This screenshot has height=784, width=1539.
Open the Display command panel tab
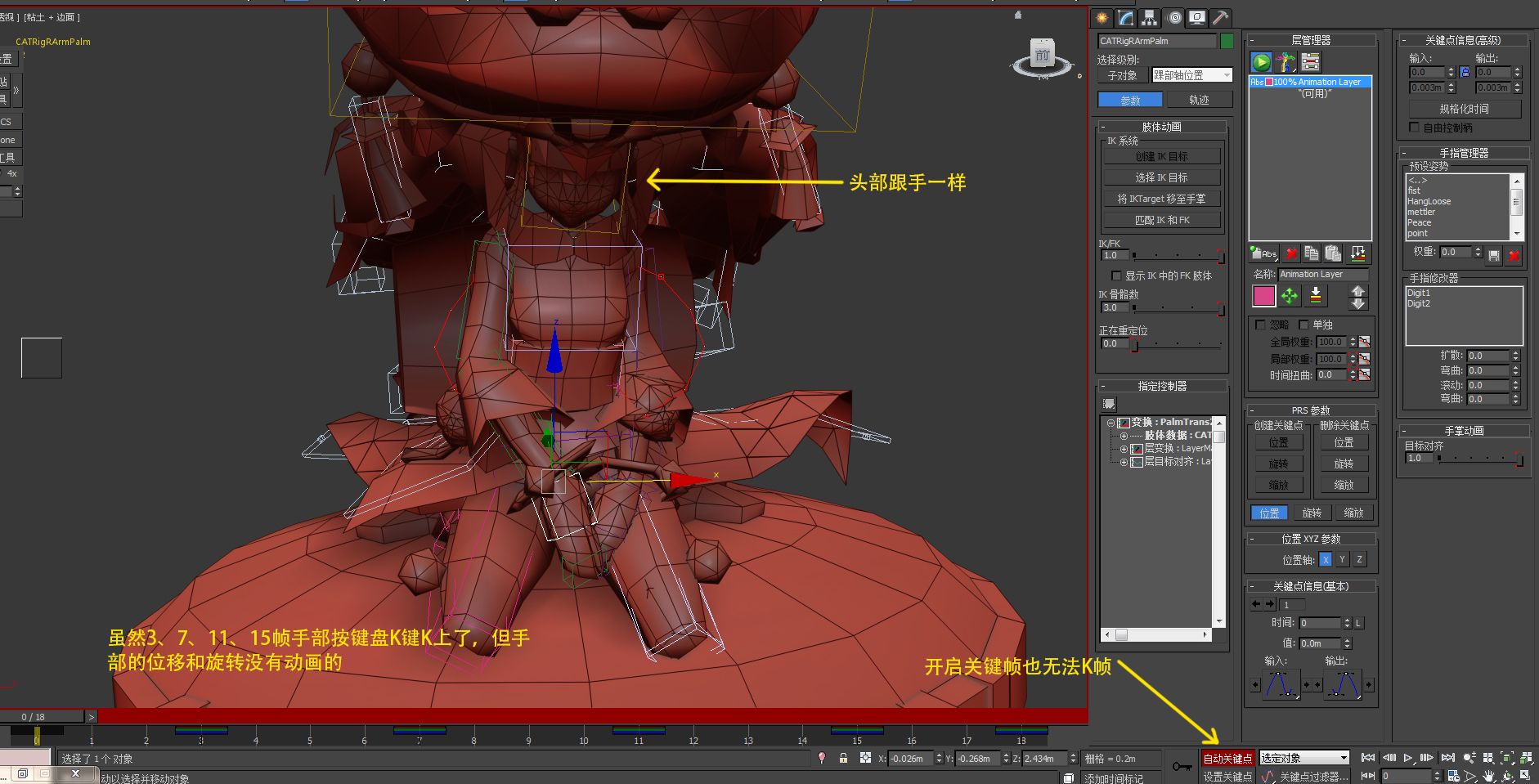click(1197, 18)
